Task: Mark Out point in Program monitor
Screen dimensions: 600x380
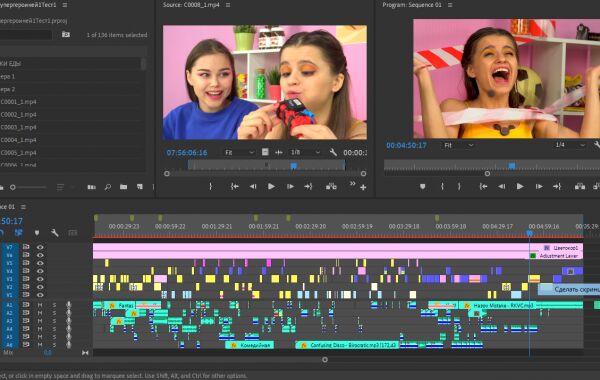Action: click(x=459, y=186)
